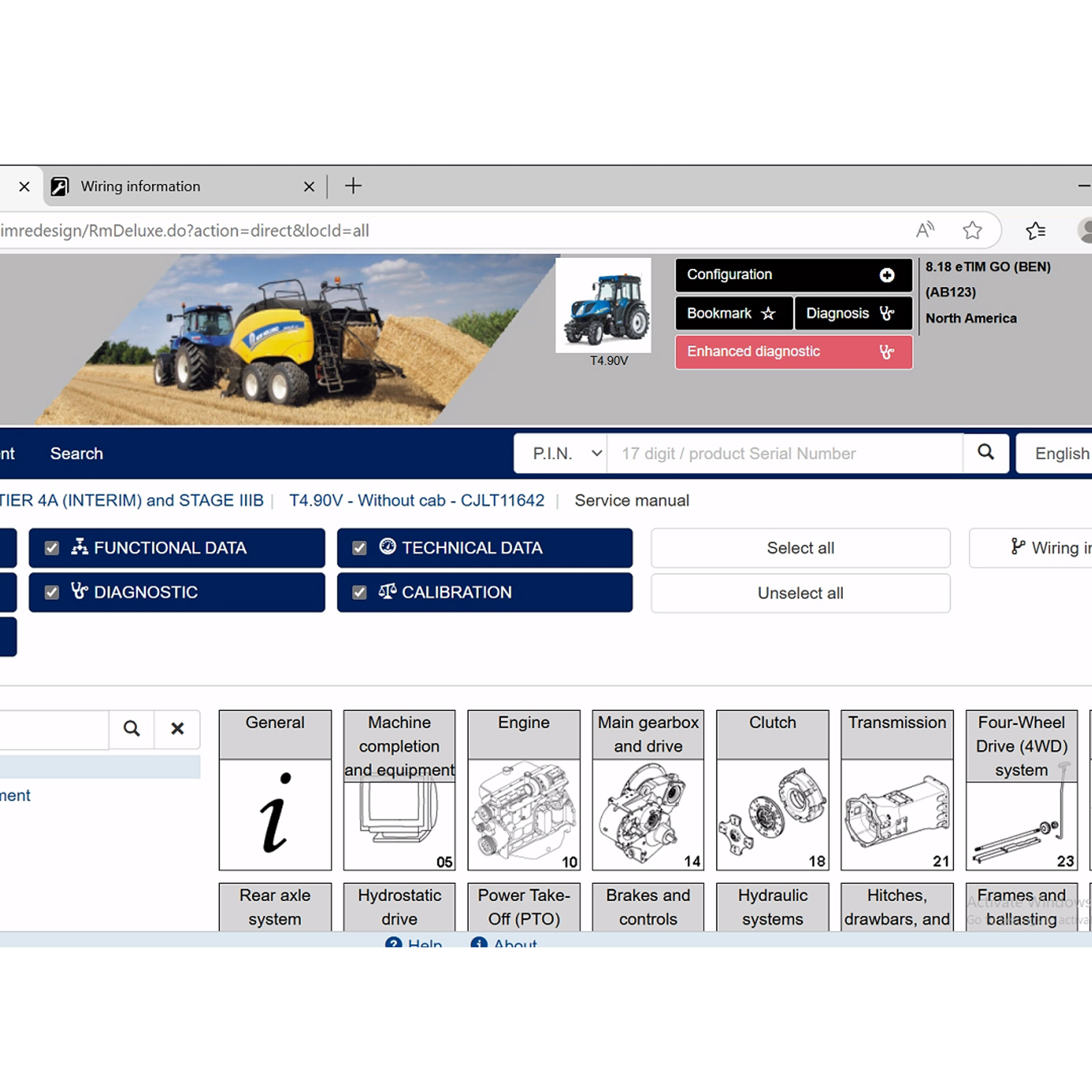Open the Power Take-Off (PTO) tile
The image size is (1092, 1092).
tap(523, 907)
